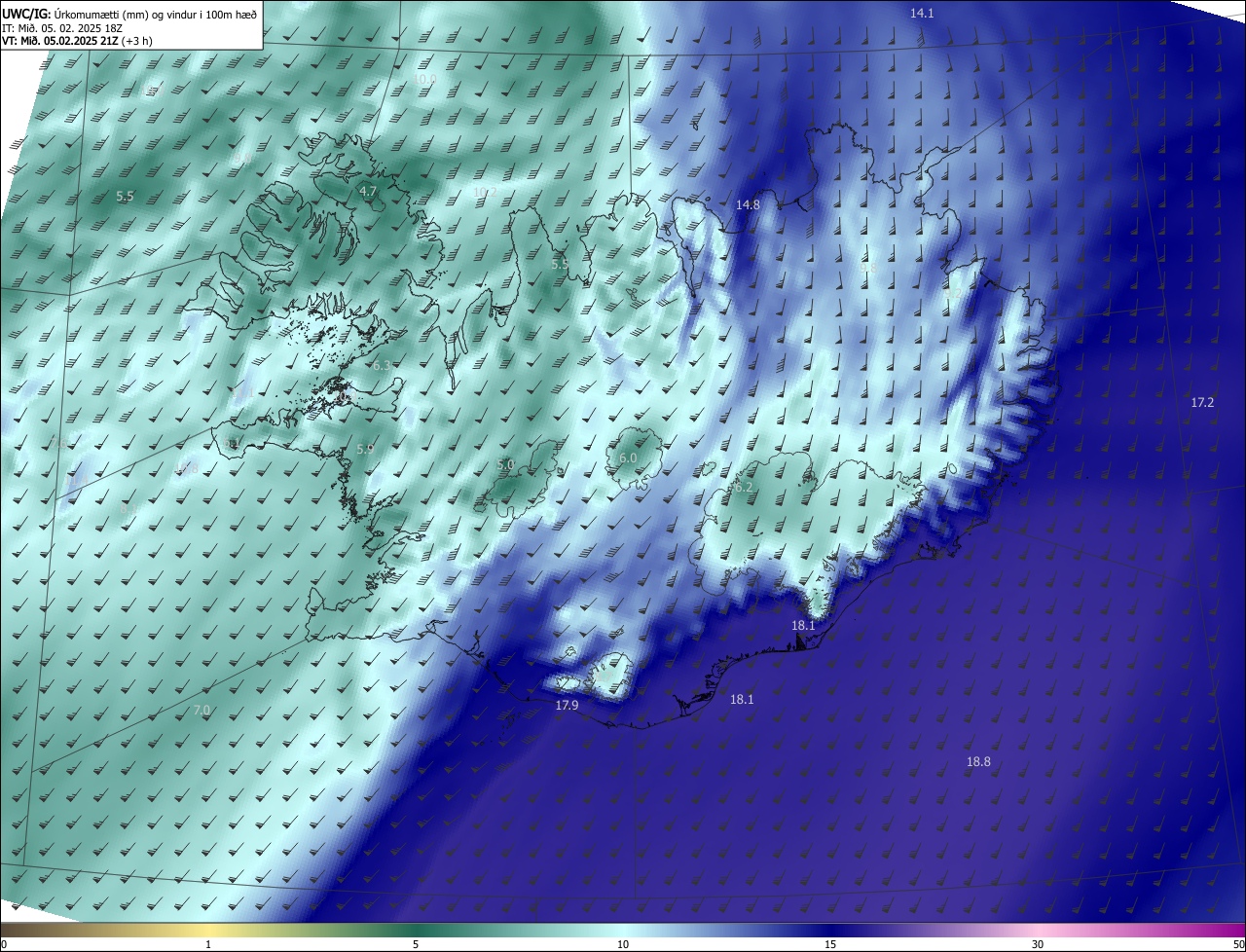Select the 6.0 value inside glacier outline

pos(628,458)
